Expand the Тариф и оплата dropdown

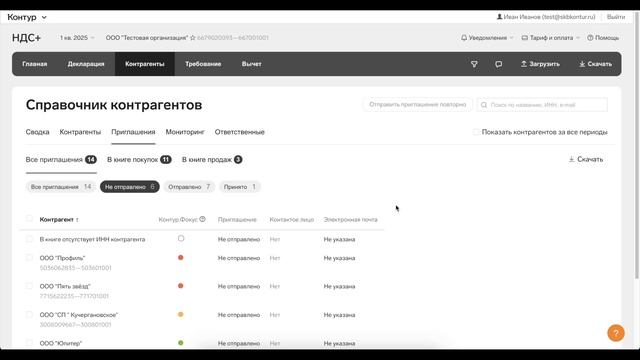[x=551, y=38]
